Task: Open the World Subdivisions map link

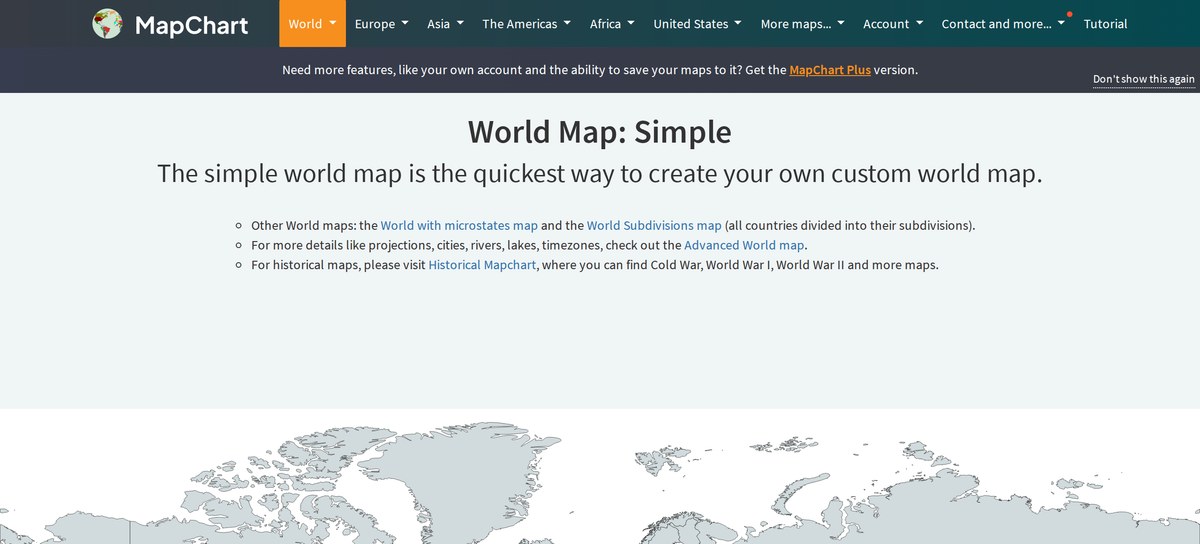Action: [654, 225]
